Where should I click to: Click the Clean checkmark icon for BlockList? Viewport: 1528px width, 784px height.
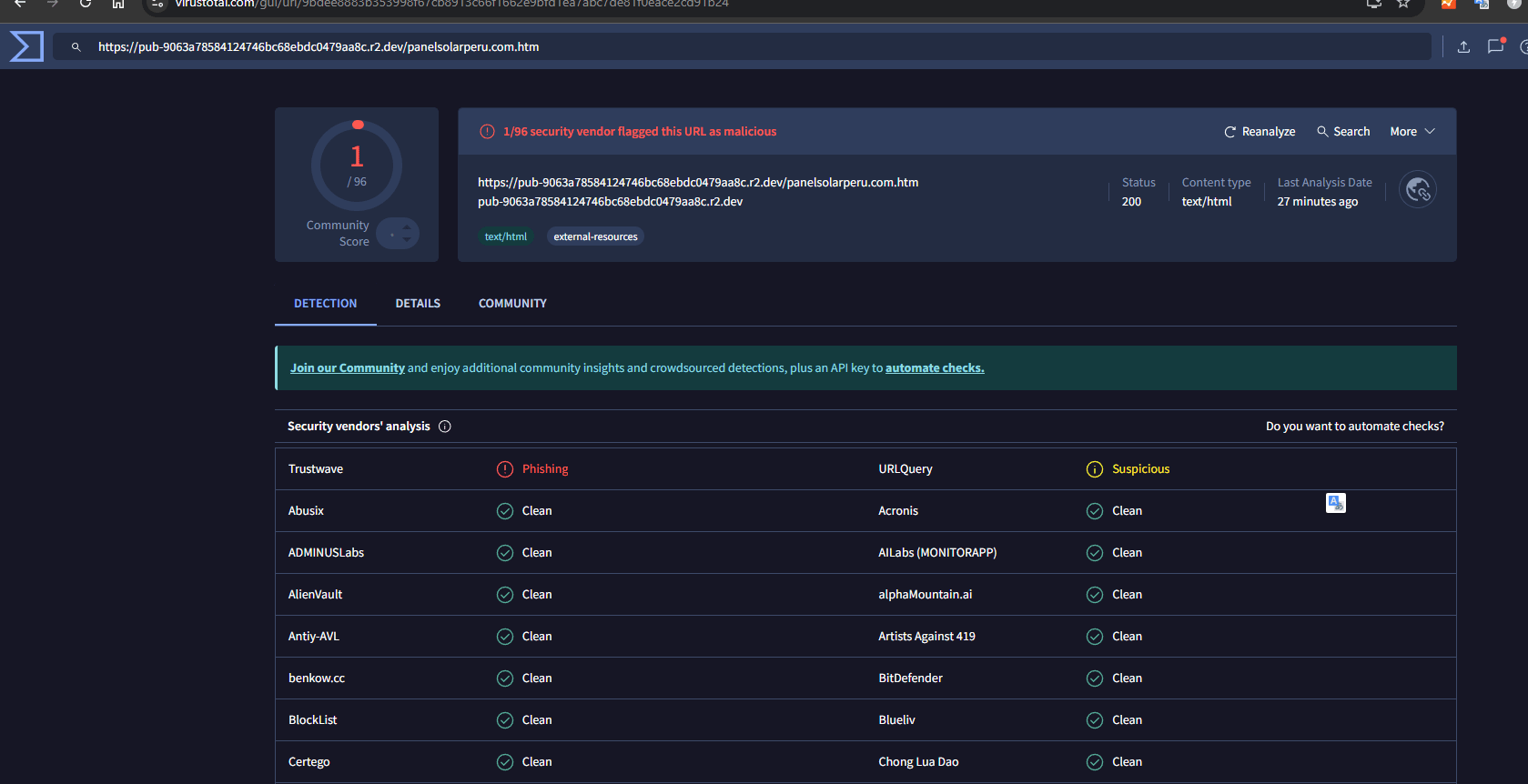point(505,720)
